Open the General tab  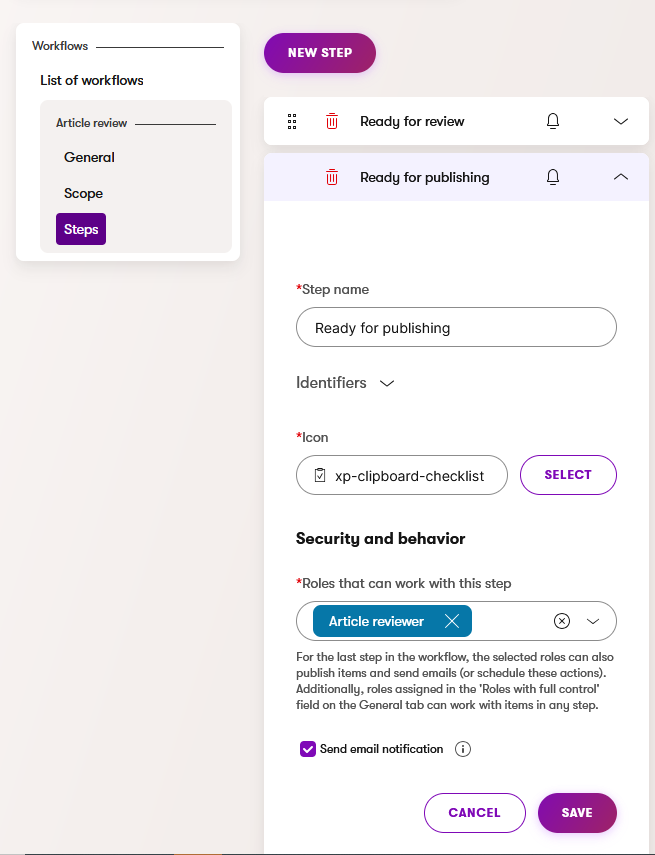pos(89,157)
